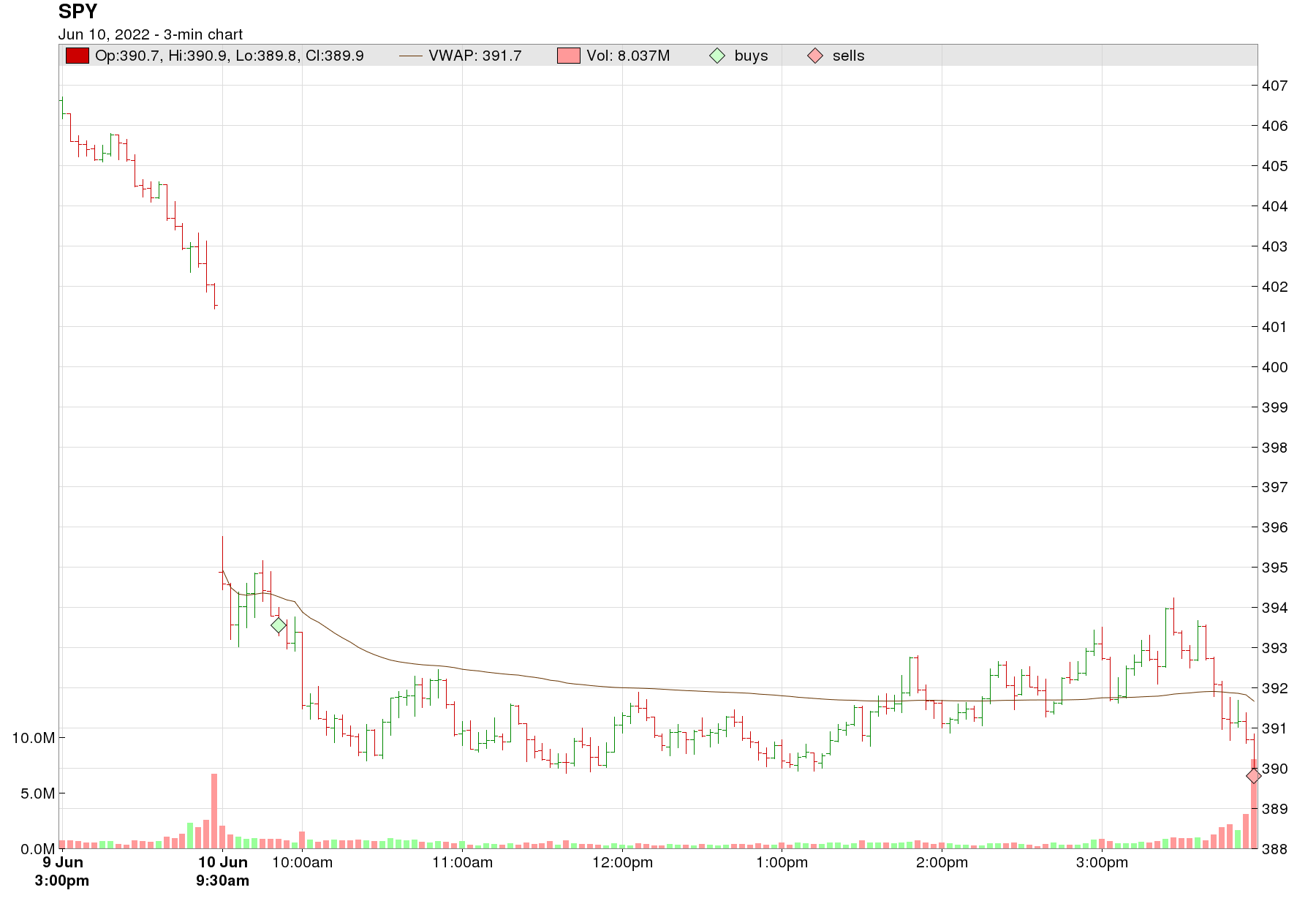Click the 12:00pm time axis label

pos(623,862)
